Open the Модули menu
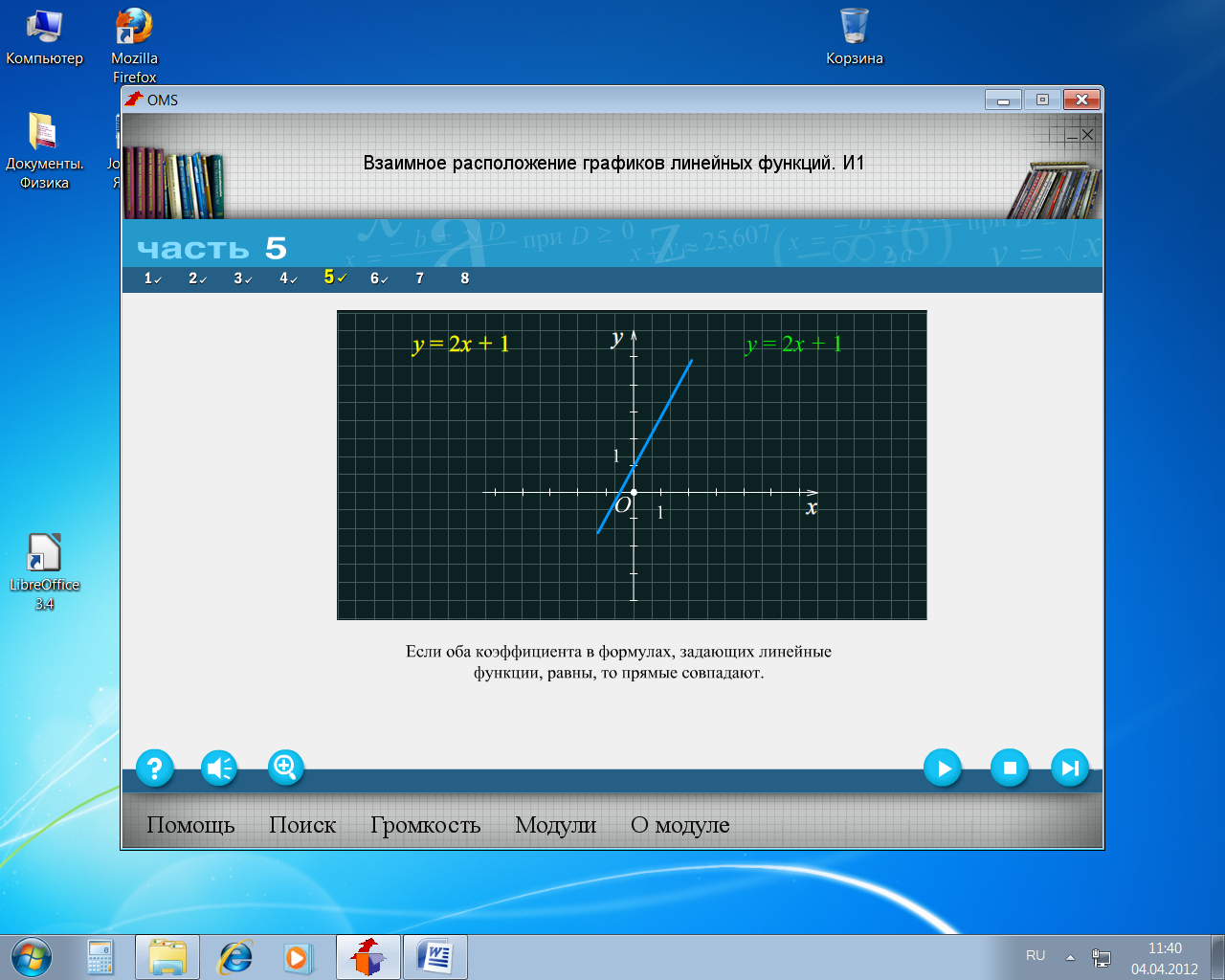The image size is (1225, 980). point(555,825)
